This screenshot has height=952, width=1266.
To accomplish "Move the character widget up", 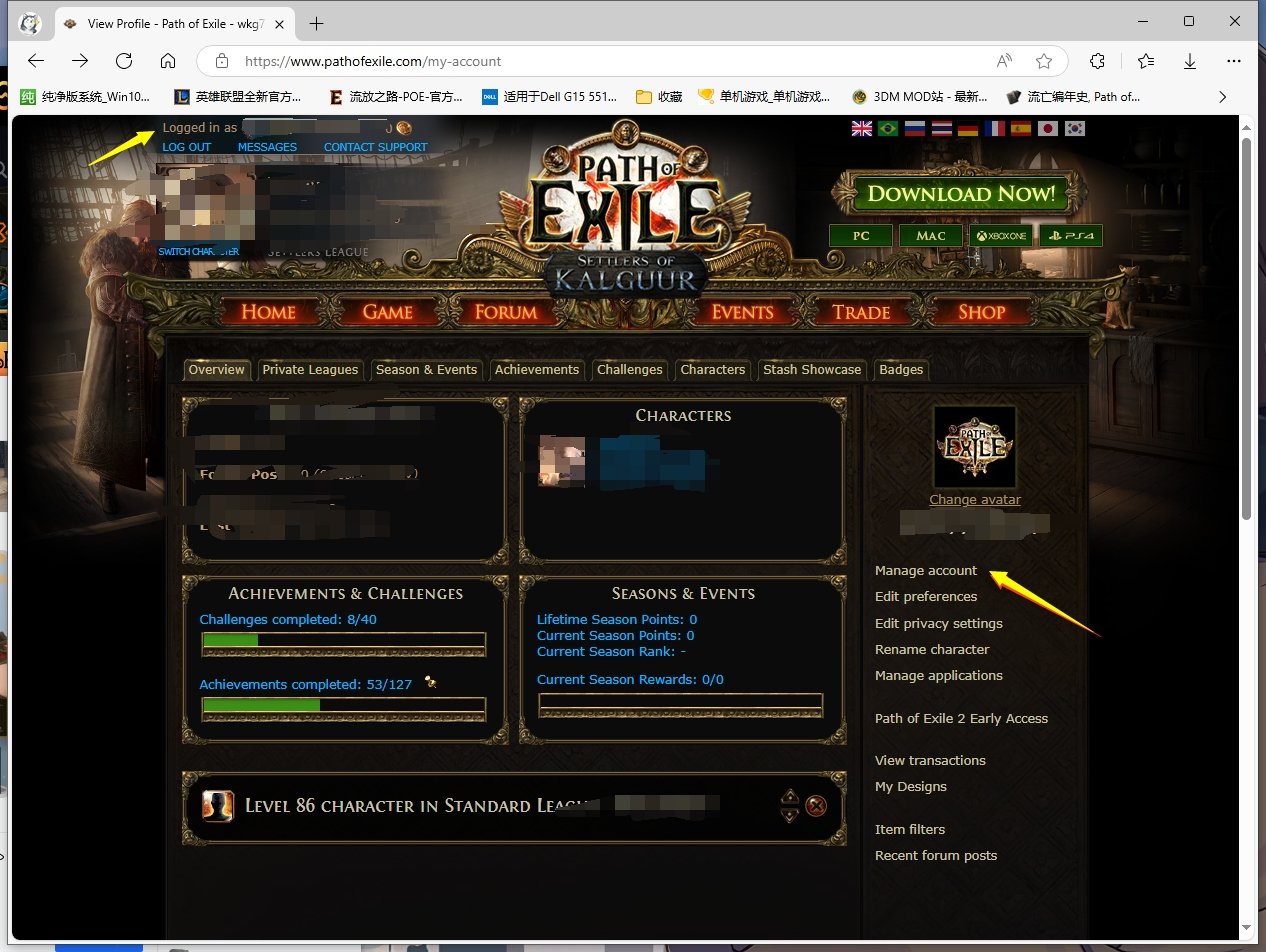I will tap(790, 797).
